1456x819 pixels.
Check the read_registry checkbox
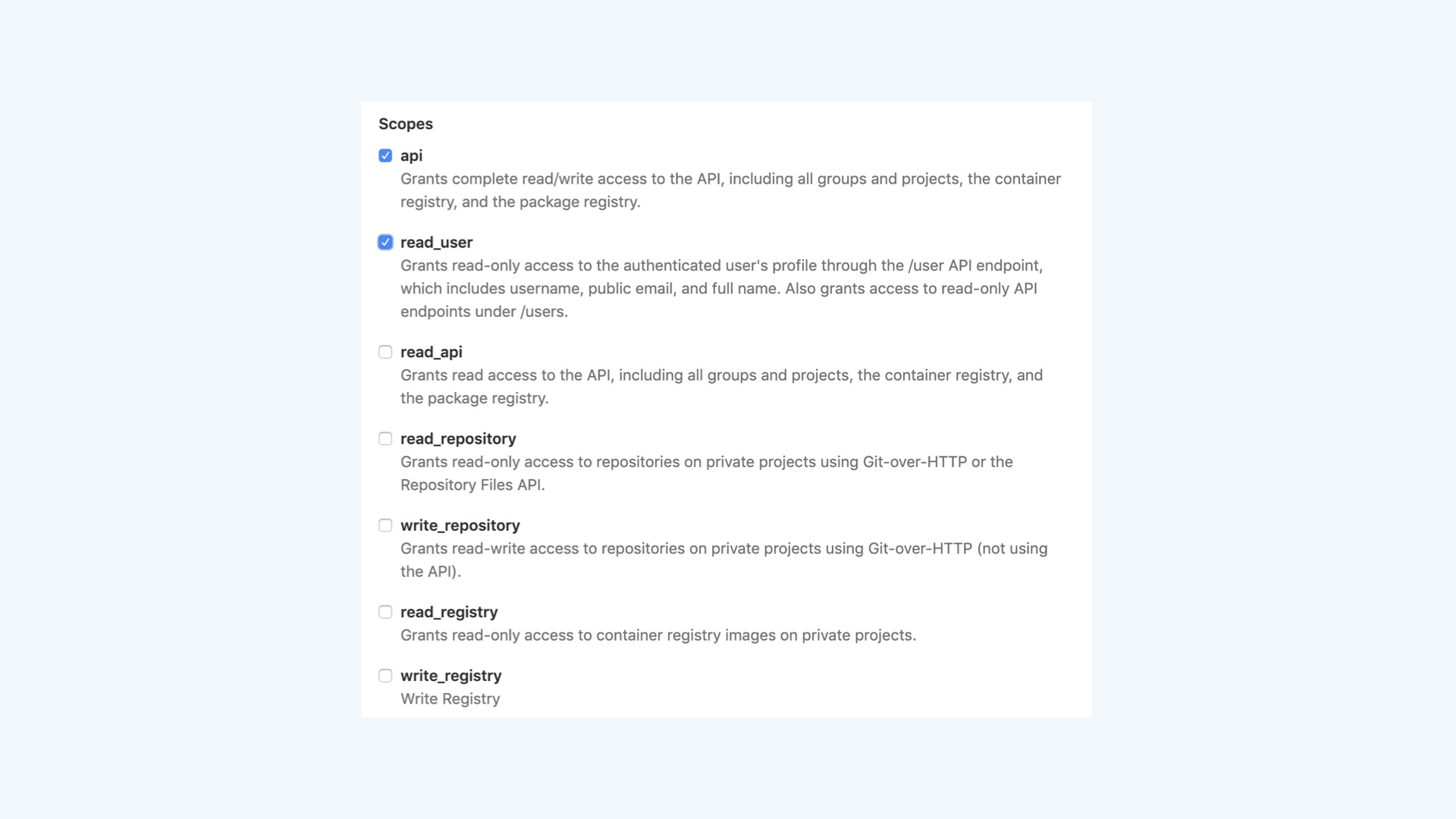pos(385,611)
